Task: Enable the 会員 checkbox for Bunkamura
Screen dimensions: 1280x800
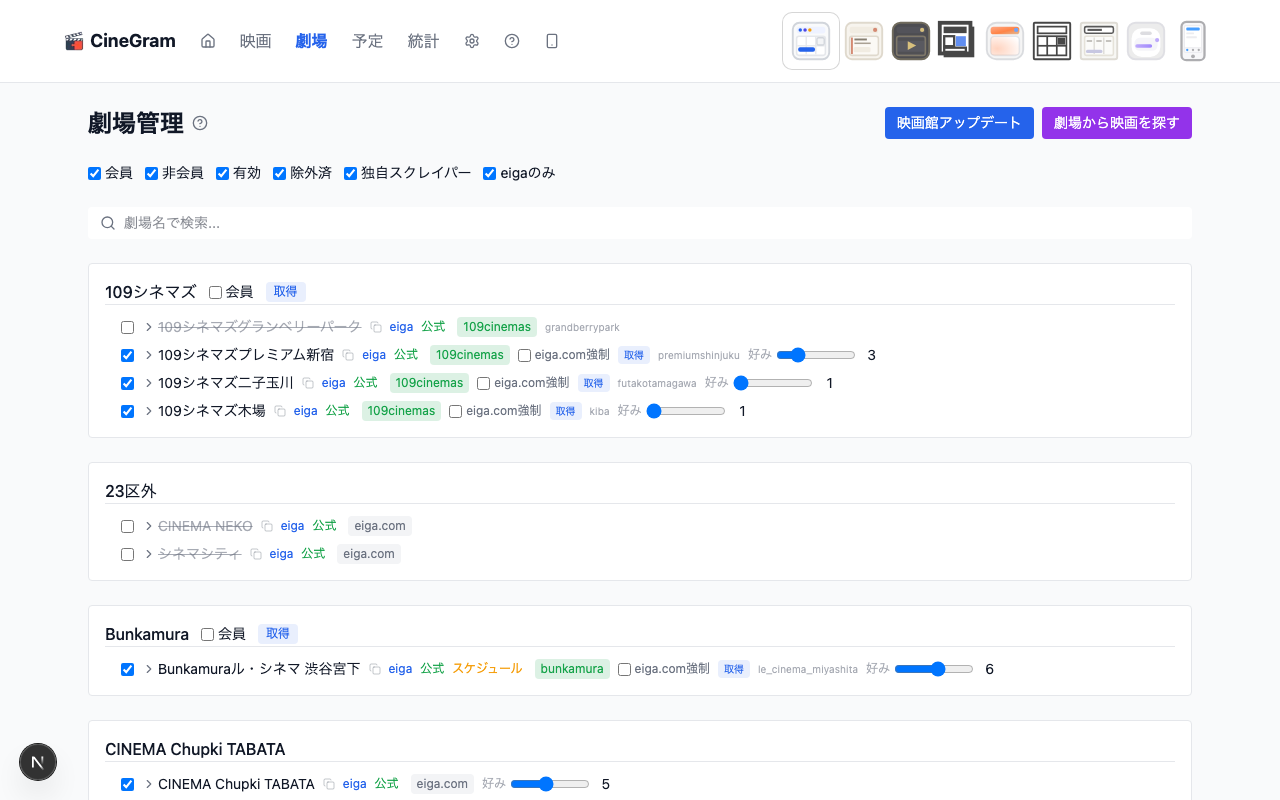Action: click(207, 633)
